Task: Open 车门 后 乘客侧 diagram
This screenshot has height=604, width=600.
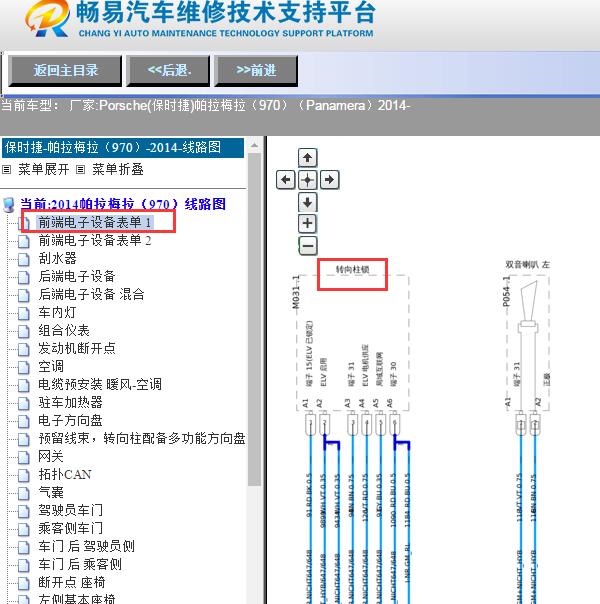Action: (80, 564)
